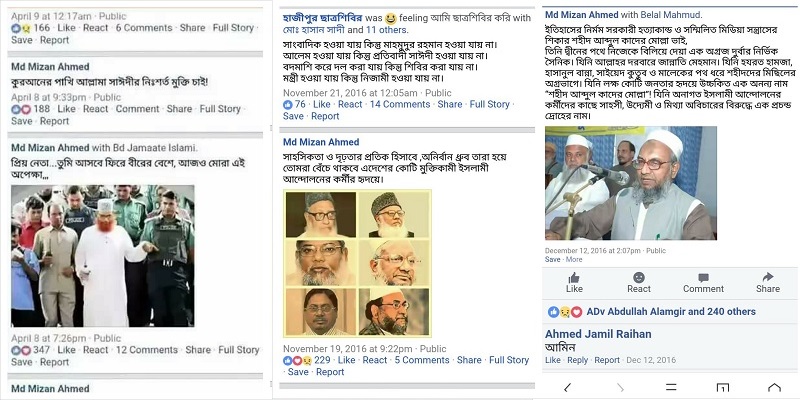800x400 pixels.
Task: Tap the Comment speech bubble icon
Action: (703, 279)
